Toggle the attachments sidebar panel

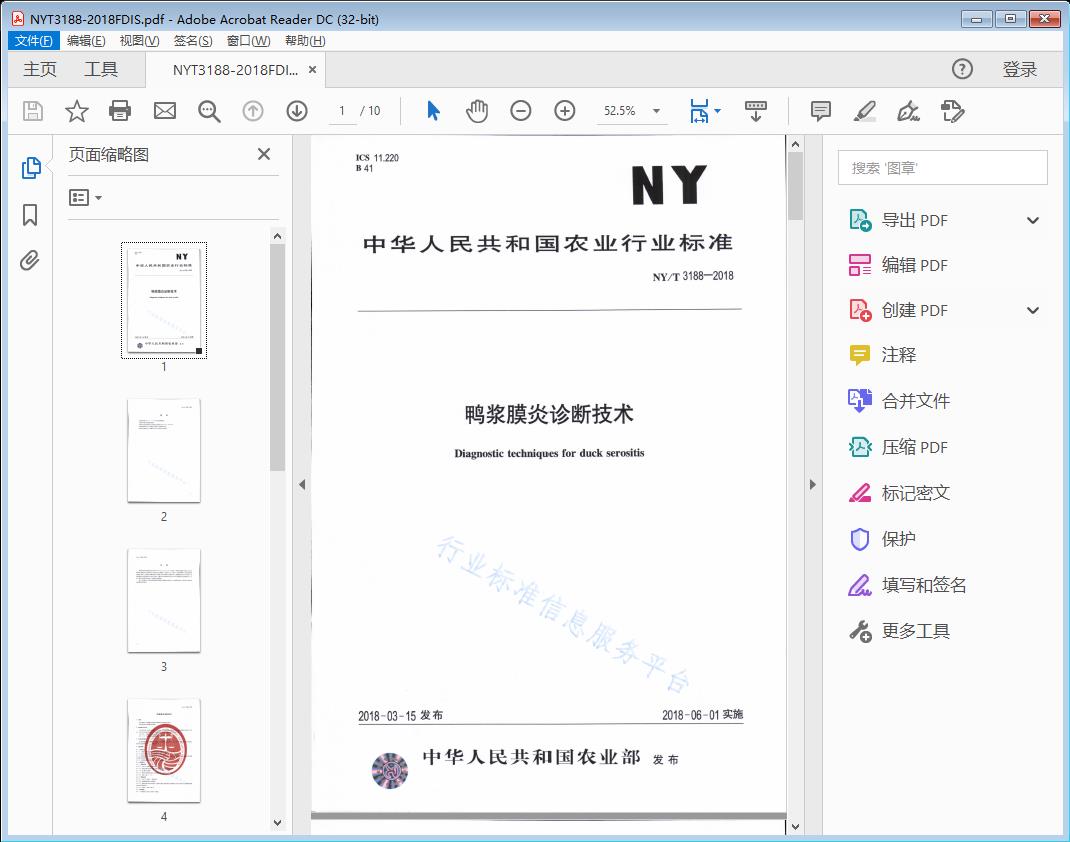[30, 260]
